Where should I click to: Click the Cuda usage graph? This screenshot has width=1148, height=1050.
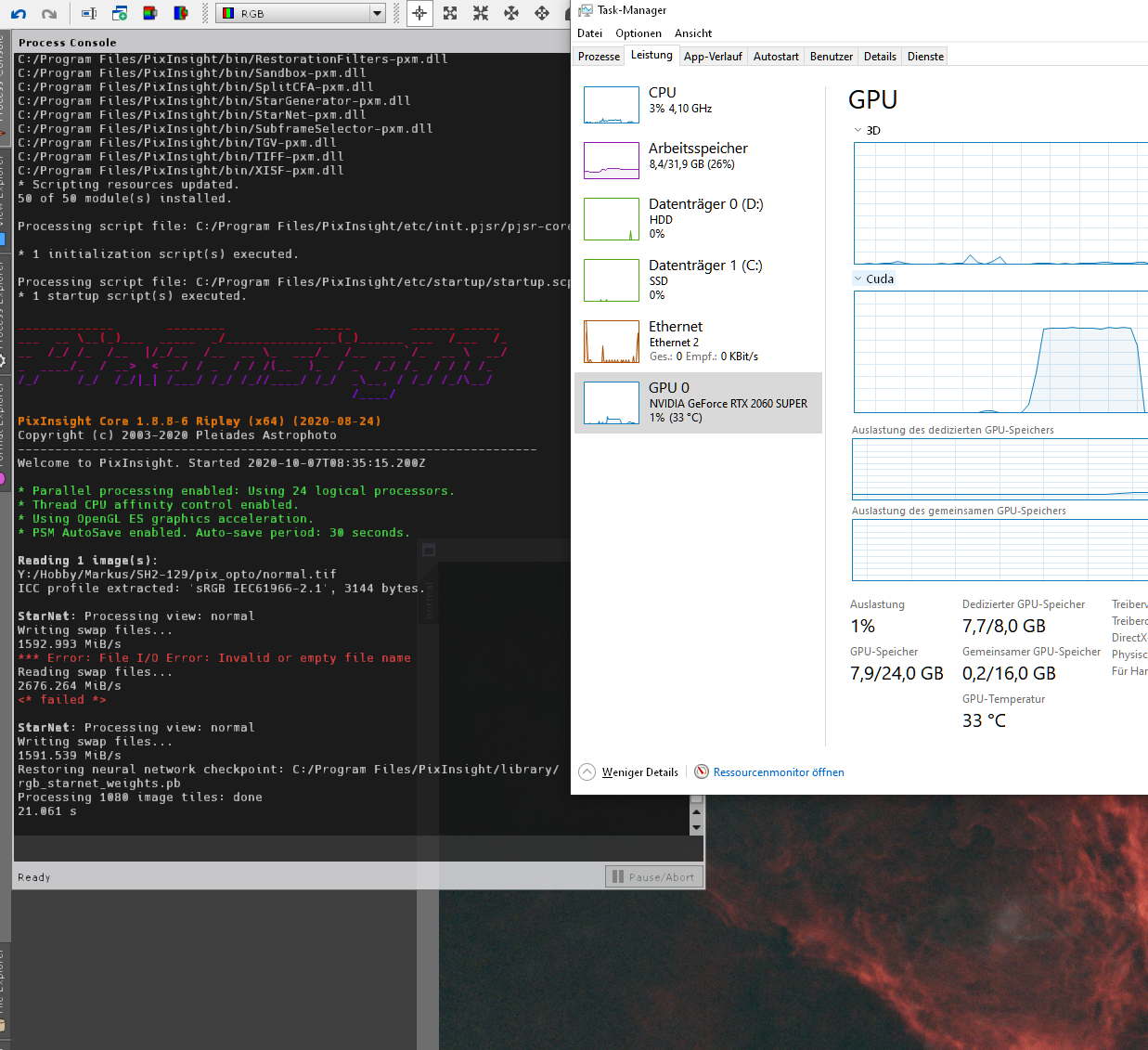pos(1000,352)
